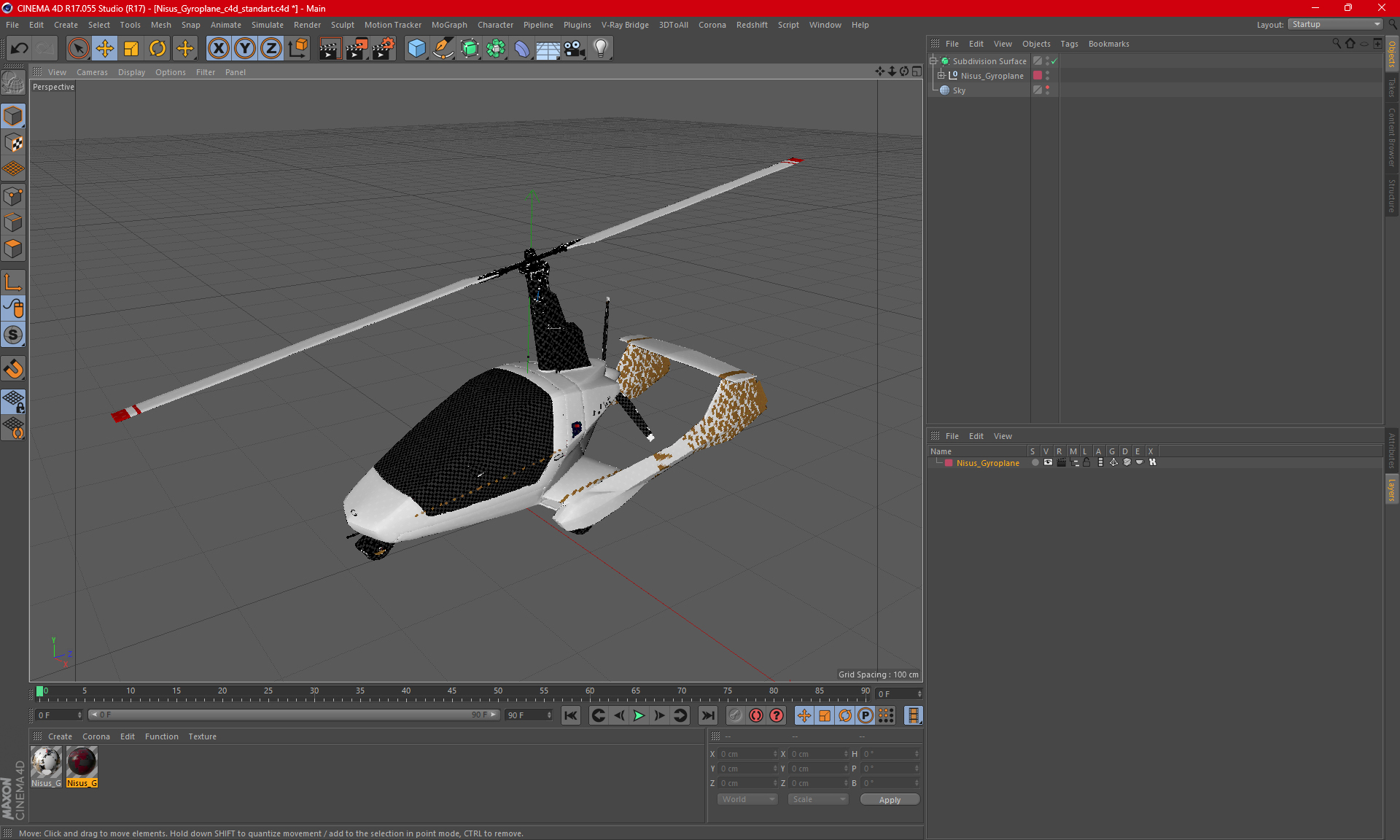
Task: Open the Cameras viewport menu
Action: (92, 72)
